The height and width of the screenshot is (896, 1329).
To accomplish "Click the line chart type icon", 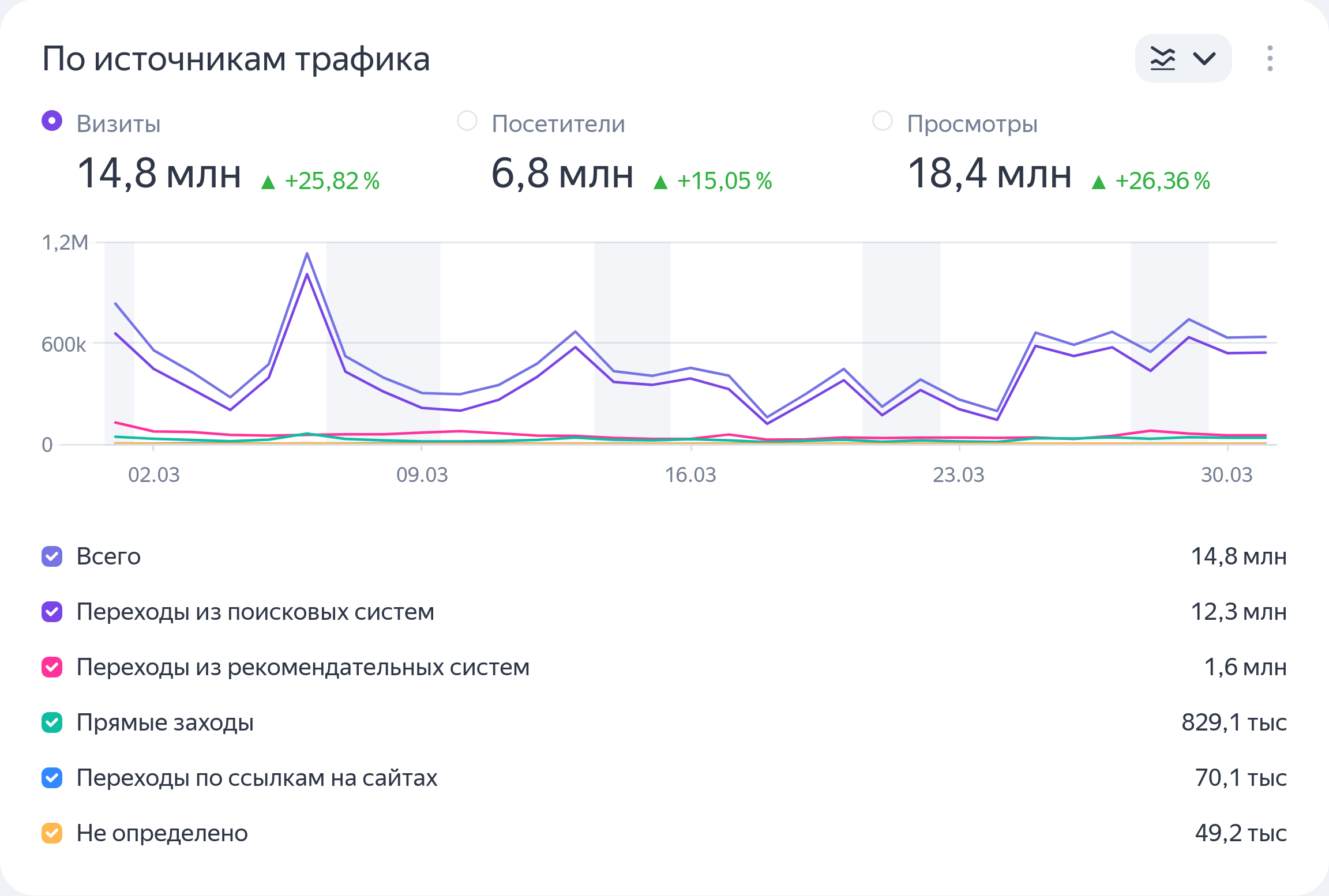I will click(x=1162, y=58).
